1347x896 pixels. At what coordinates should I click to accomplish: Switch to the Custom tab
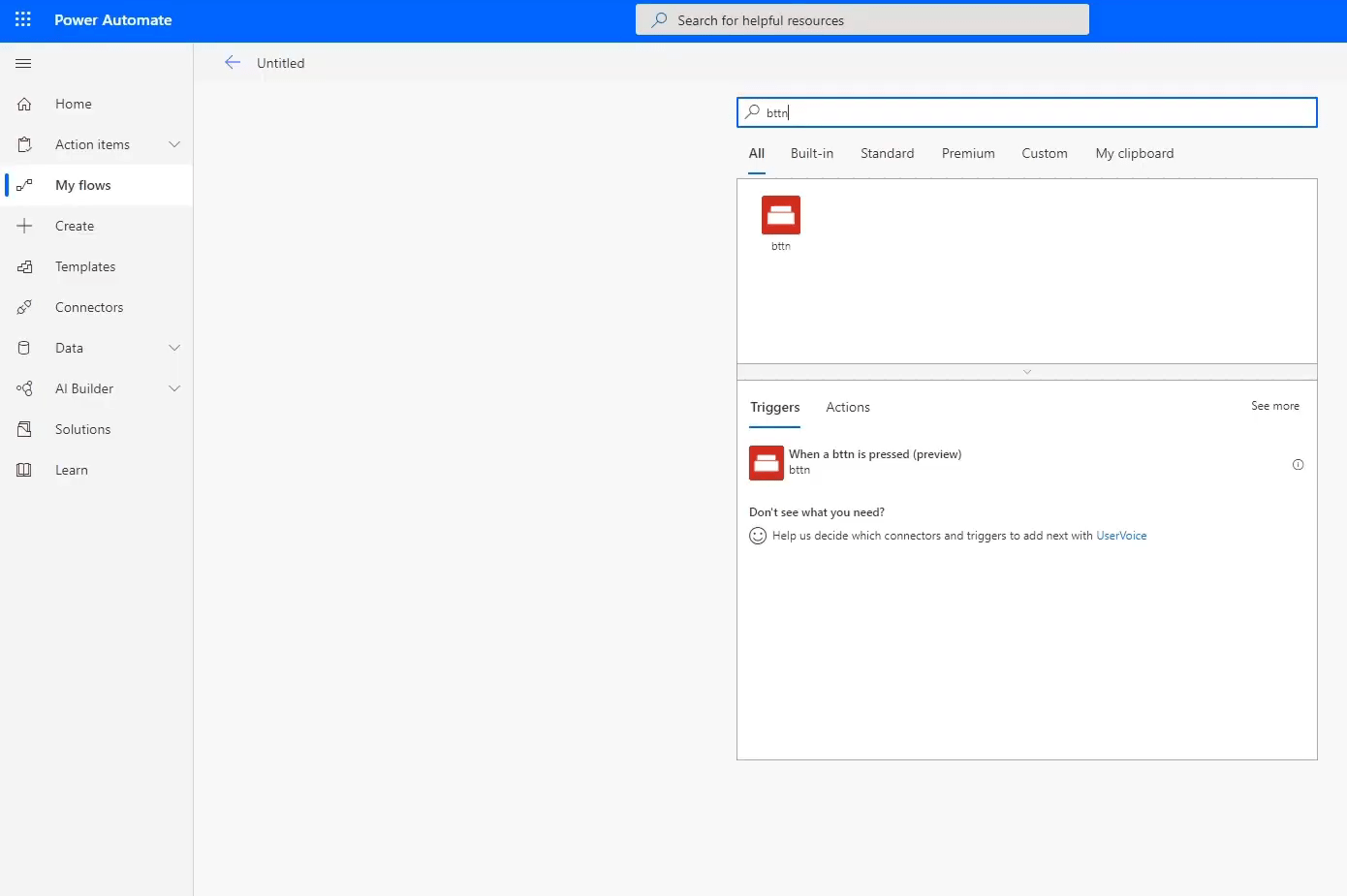click(1045, 153)
